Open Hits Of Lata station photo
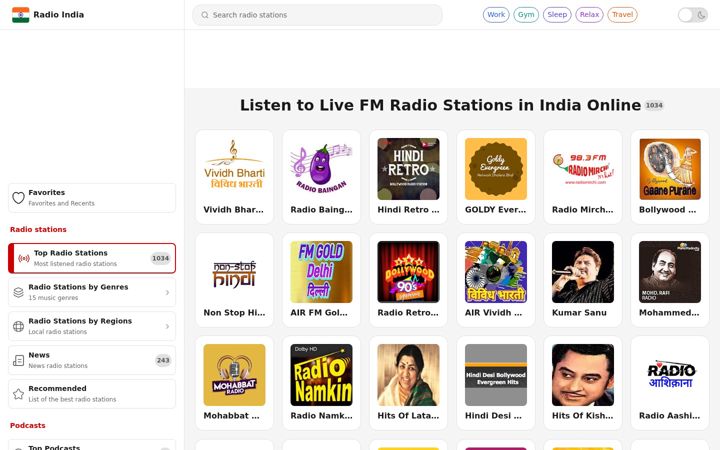Screen dimensions: 720x450 (408, 375)
